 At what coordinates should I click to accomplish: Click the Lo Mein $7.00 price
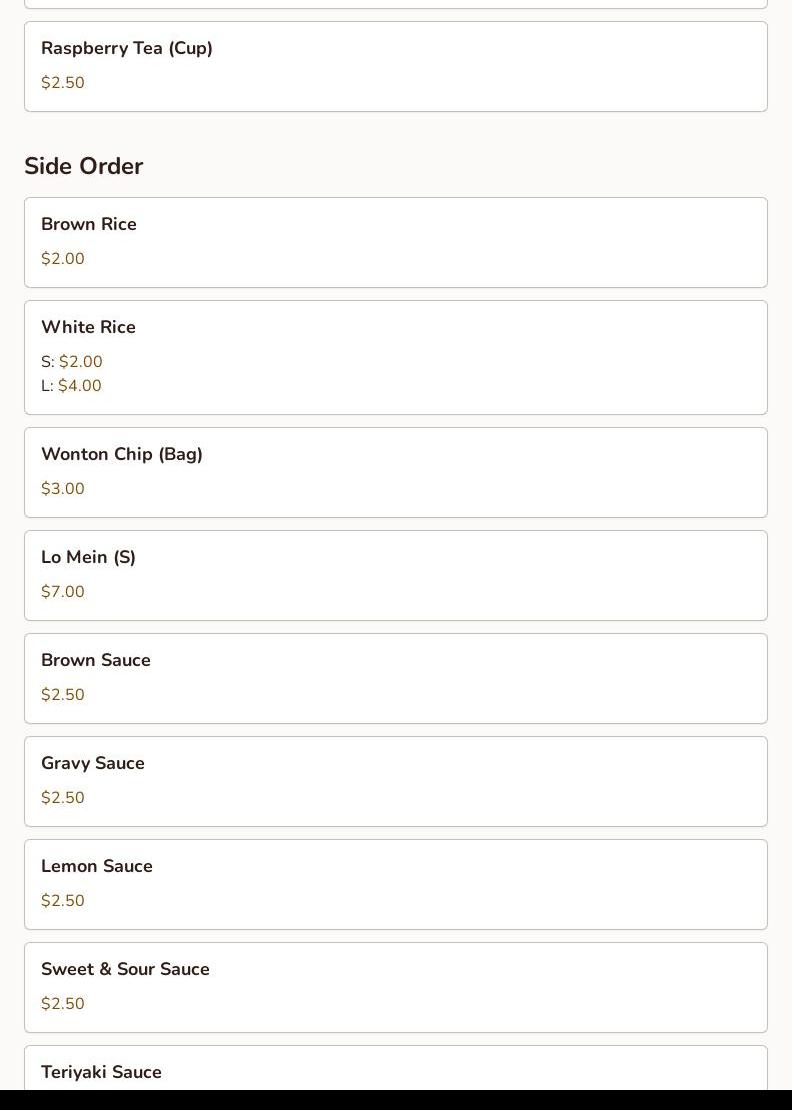point(63,592)
